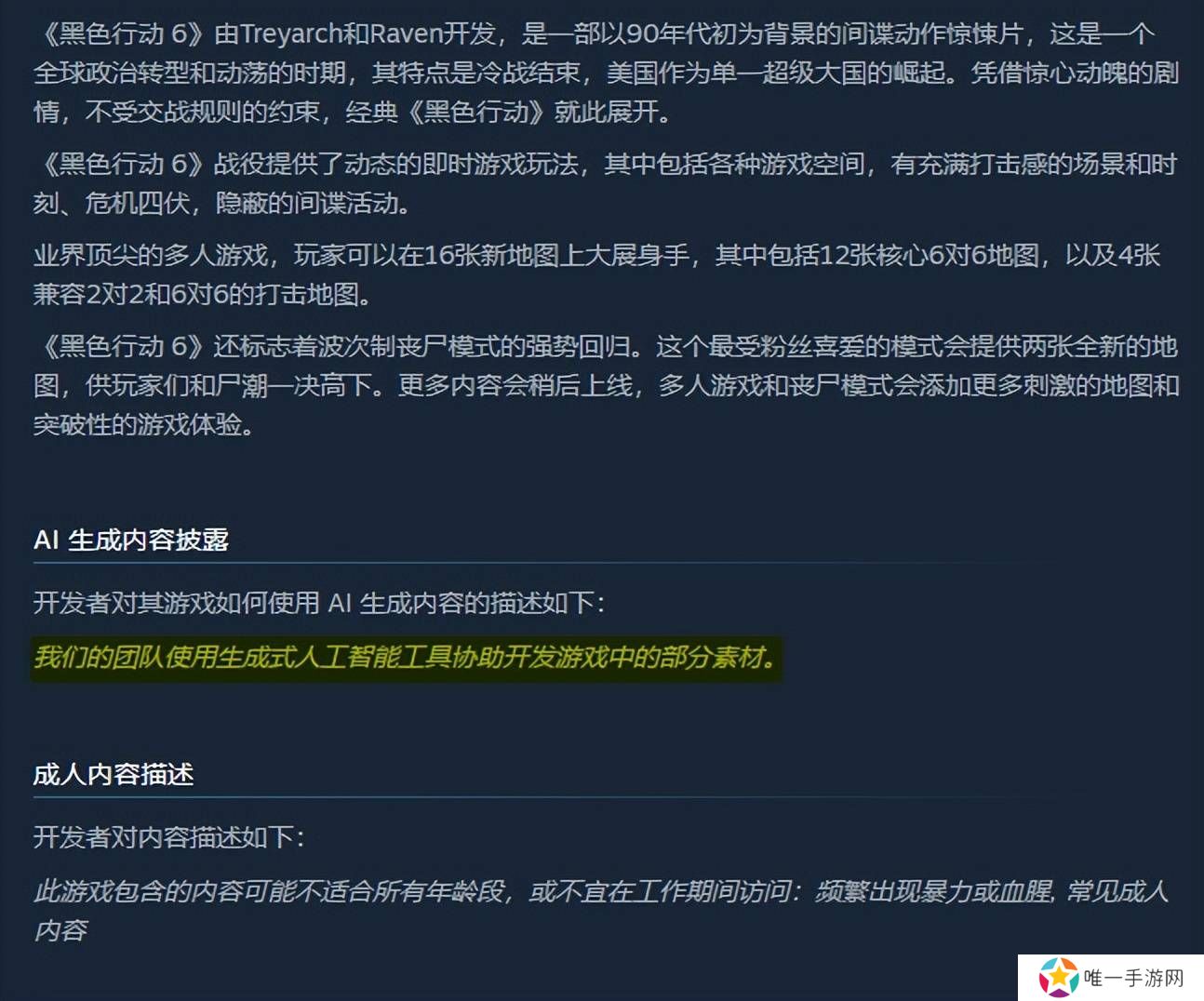This screenshot has height=1001, width=1204.
Task: Click the word Raven in first paragraph
Action: point(406,34)
